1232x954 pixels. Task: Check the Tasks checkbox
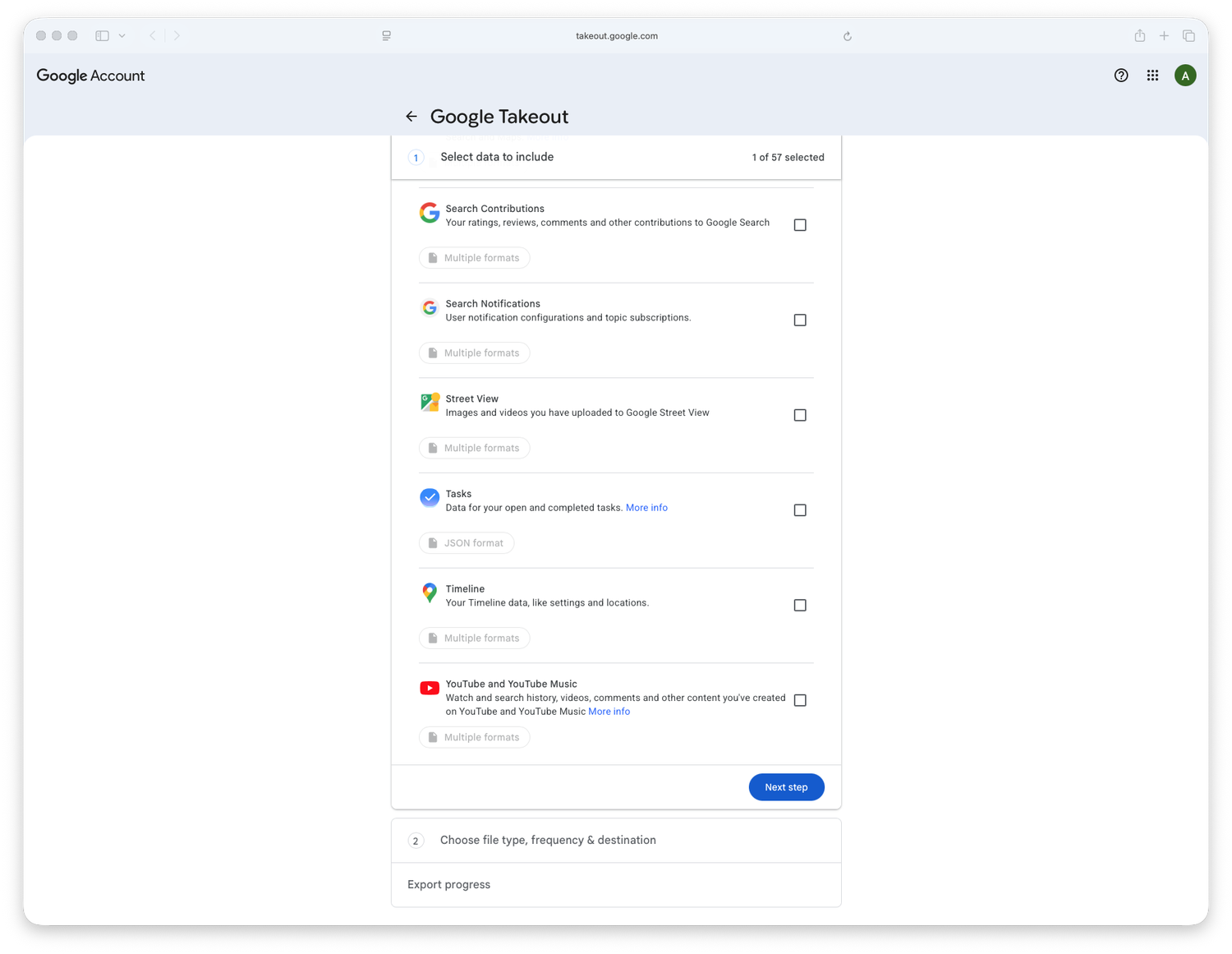[800, 510]
